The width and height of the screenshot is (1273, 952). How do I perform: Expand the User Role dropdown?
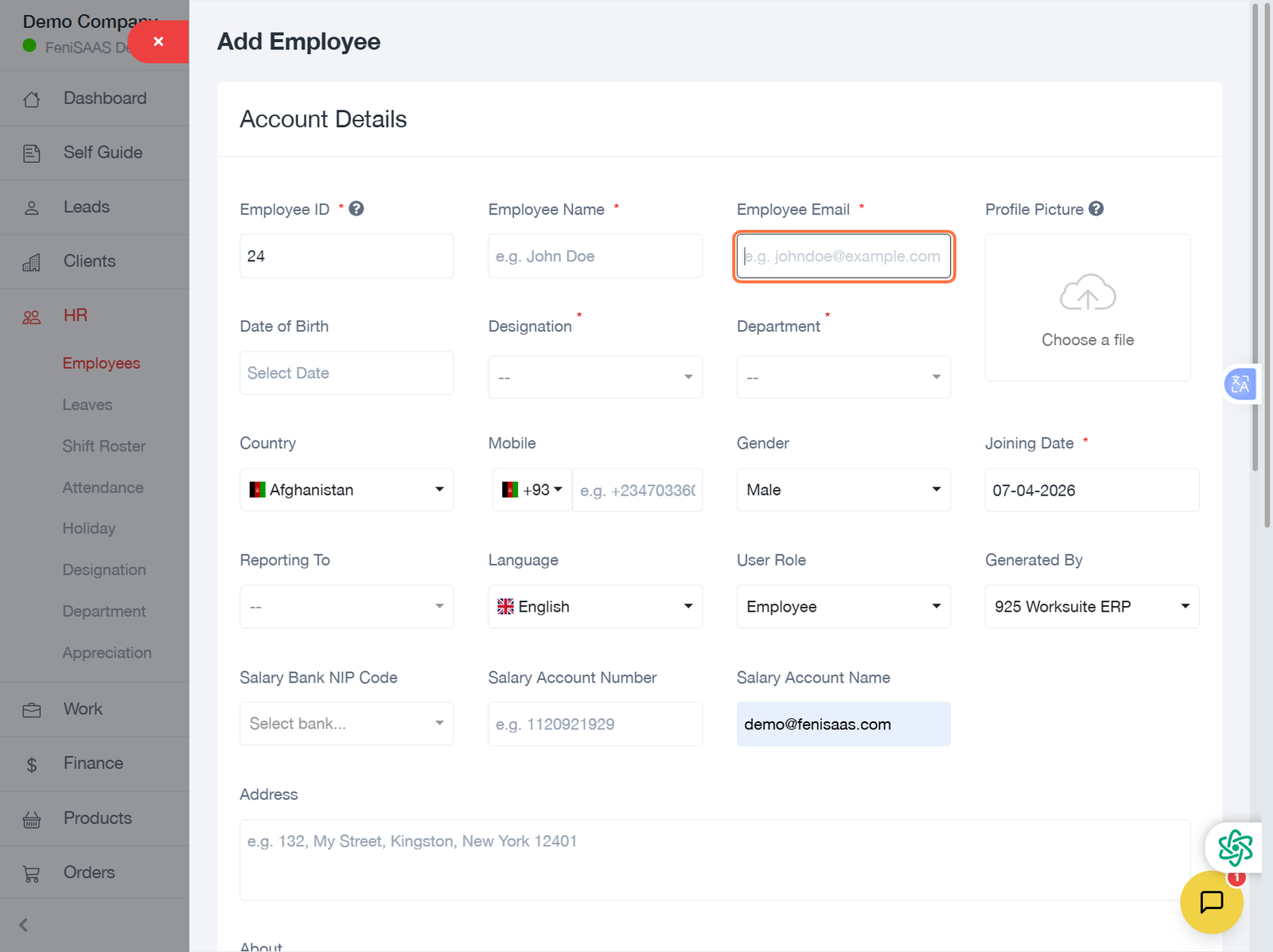[x=843, y=607]
